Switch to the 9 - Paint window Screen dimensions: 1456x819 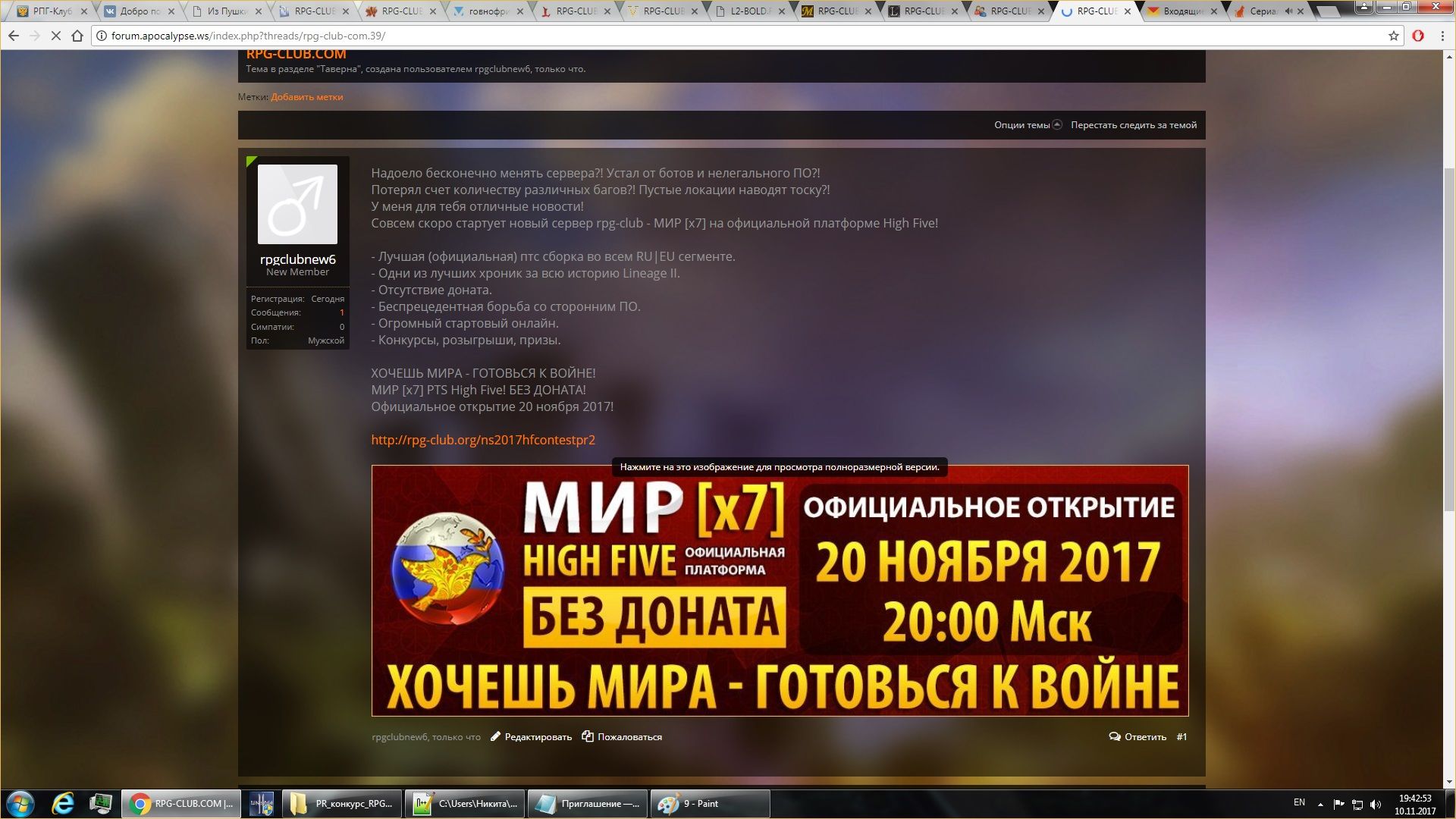710,804
